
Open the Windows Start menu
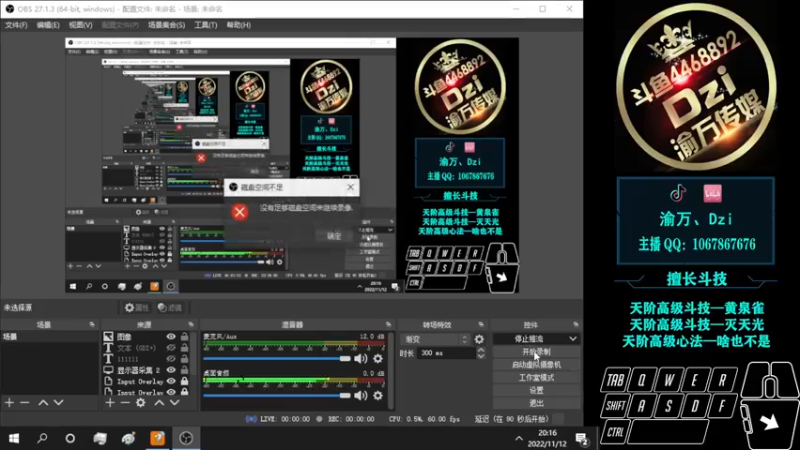pos(14,438)
